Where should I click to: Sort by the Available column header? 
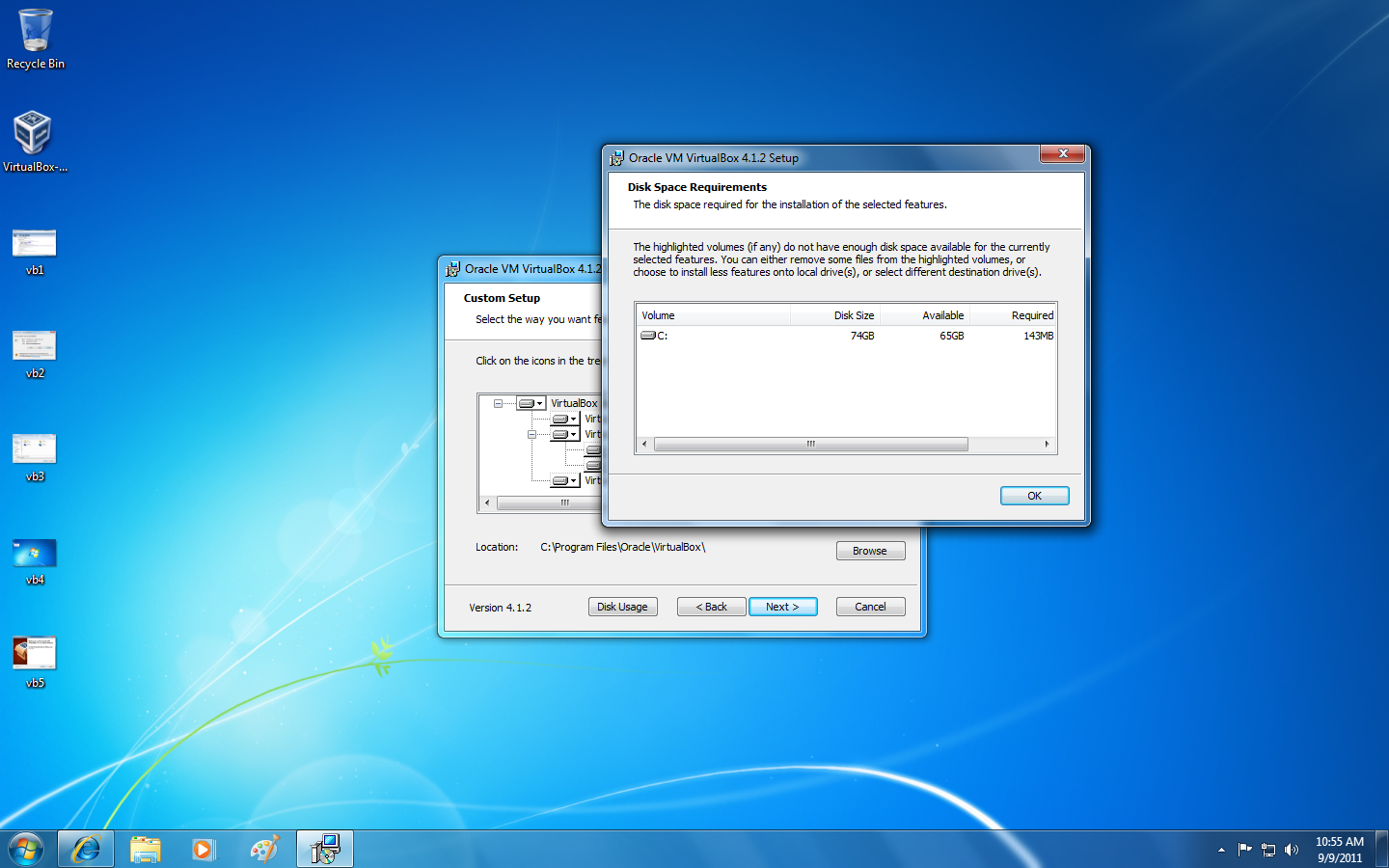pyautogui.click(x=924, y=315)
